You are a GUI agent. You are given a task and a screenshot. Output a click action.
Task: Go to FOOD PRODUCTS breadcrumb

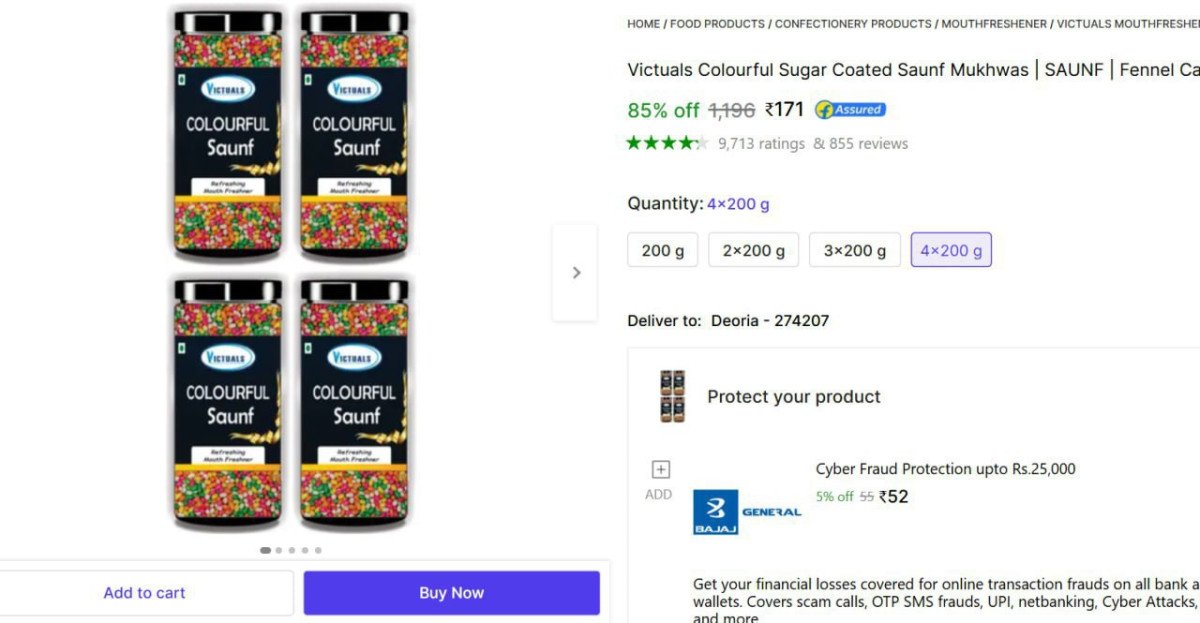pyautogui.click(x=717, y=23)
